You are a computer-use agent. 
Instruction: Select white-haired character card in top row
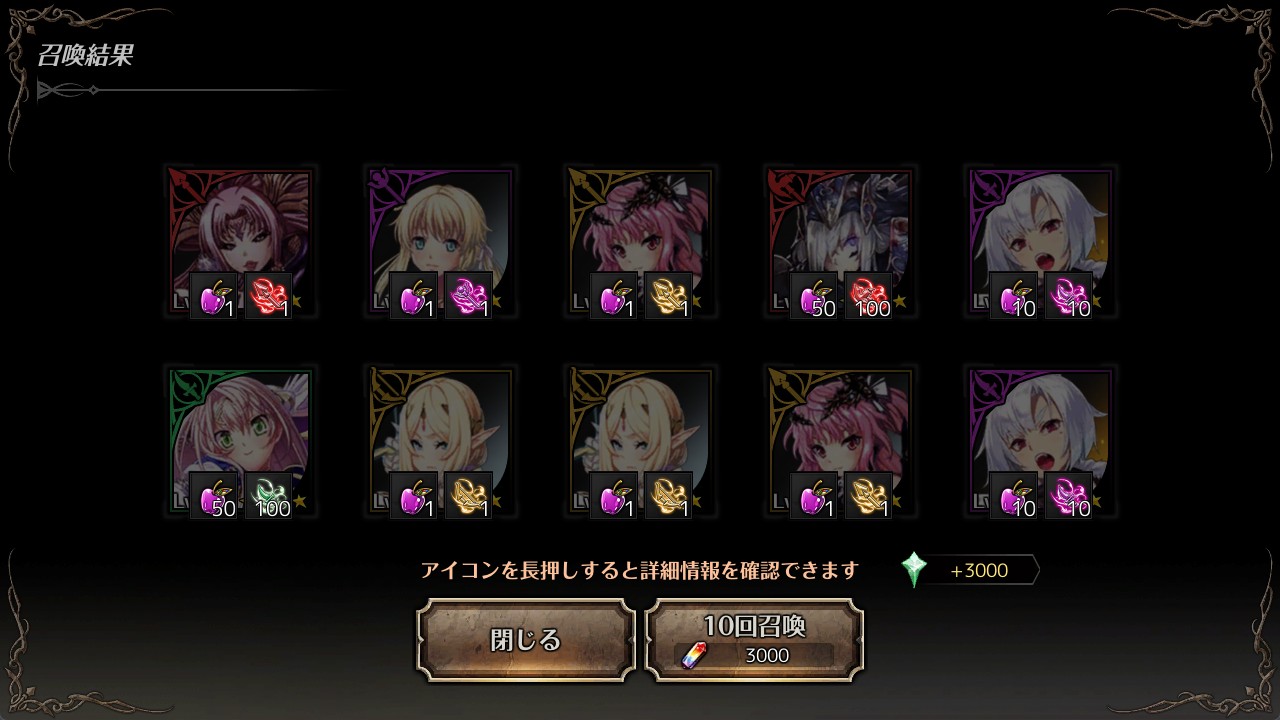coord(1041,241)
